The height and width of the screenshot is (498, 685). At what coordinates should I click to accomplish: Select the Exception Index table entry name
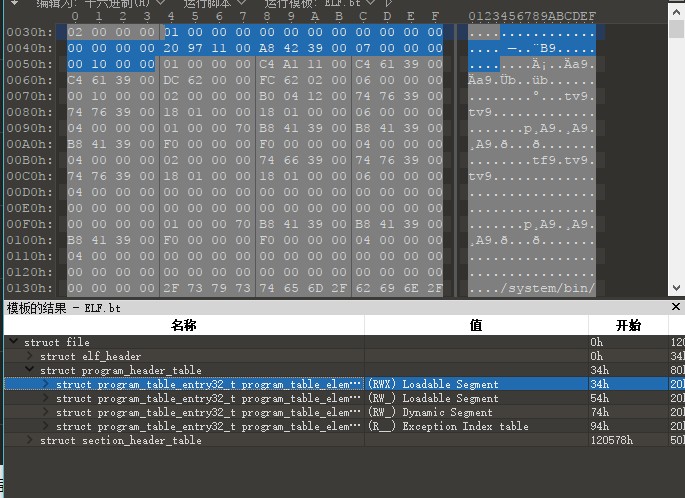pos(208,426)
